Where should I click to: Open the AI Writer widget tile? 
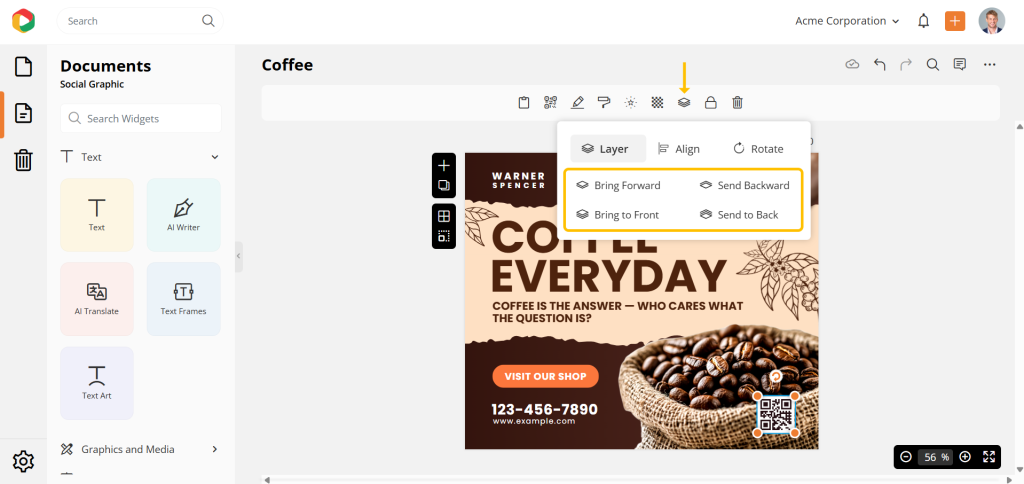[x=184, y=215]
